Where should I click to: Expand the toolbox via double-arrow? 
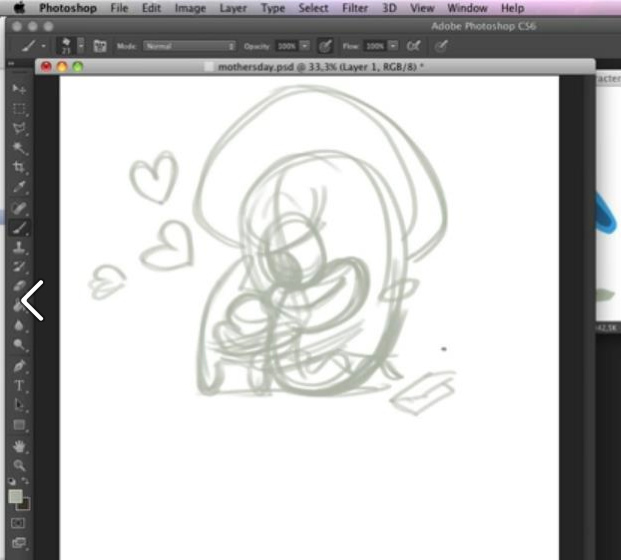click(x=11, y=63)
